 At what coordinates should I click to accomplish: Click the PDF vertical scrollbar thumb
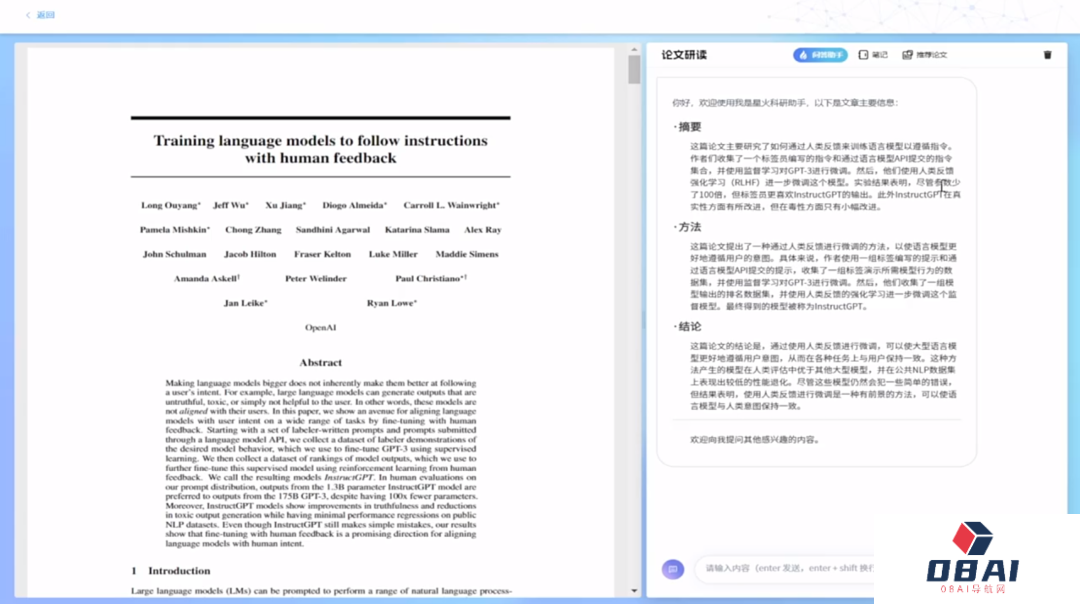pos(634,70)
